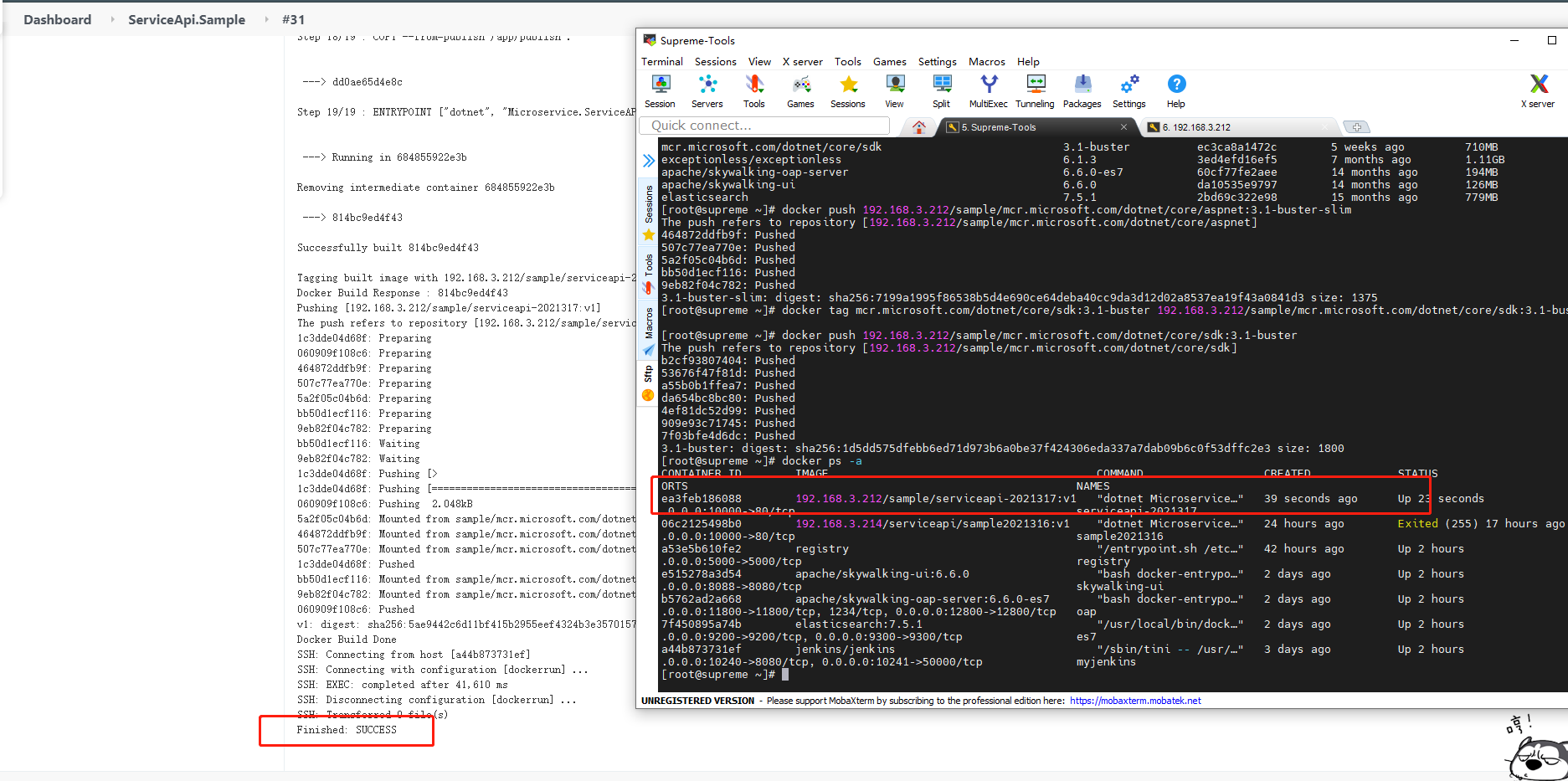Click the View toolbar icon
Screen dimensions: 1568x781
click(895, 91)
